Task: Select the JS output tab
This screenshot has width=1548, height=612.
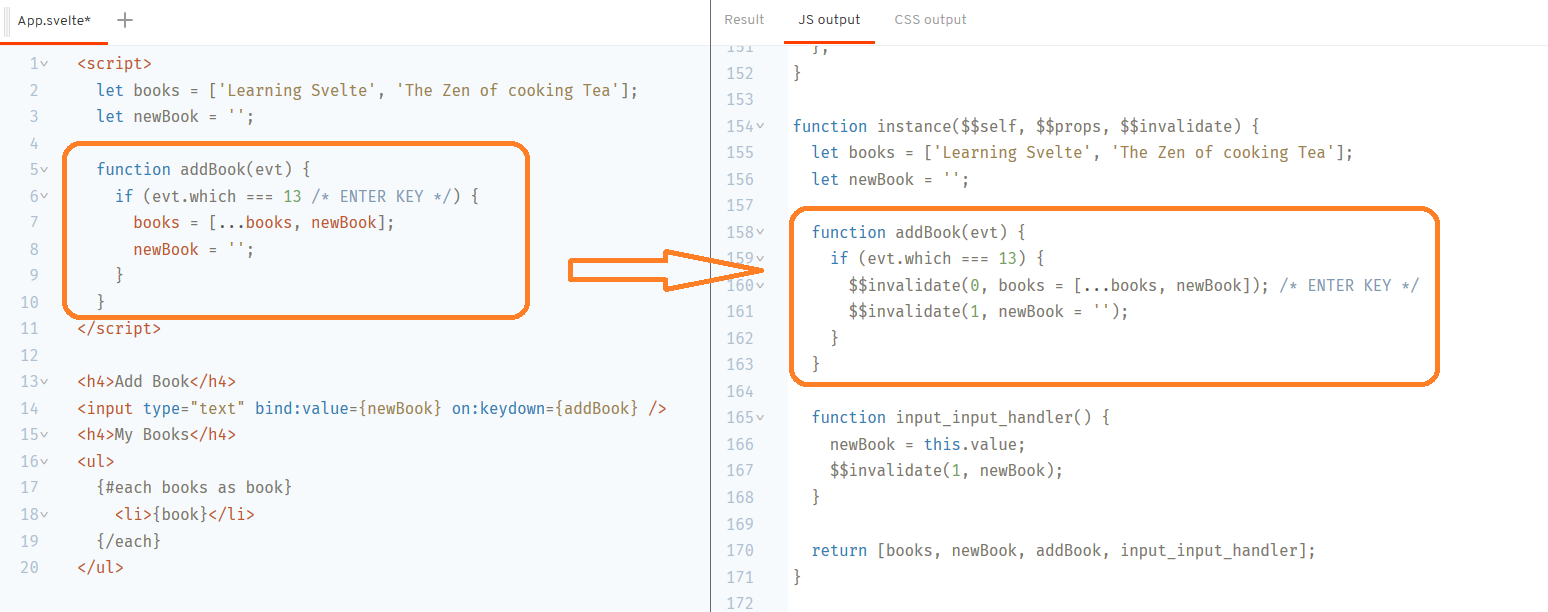Action: tap(829, 19)
